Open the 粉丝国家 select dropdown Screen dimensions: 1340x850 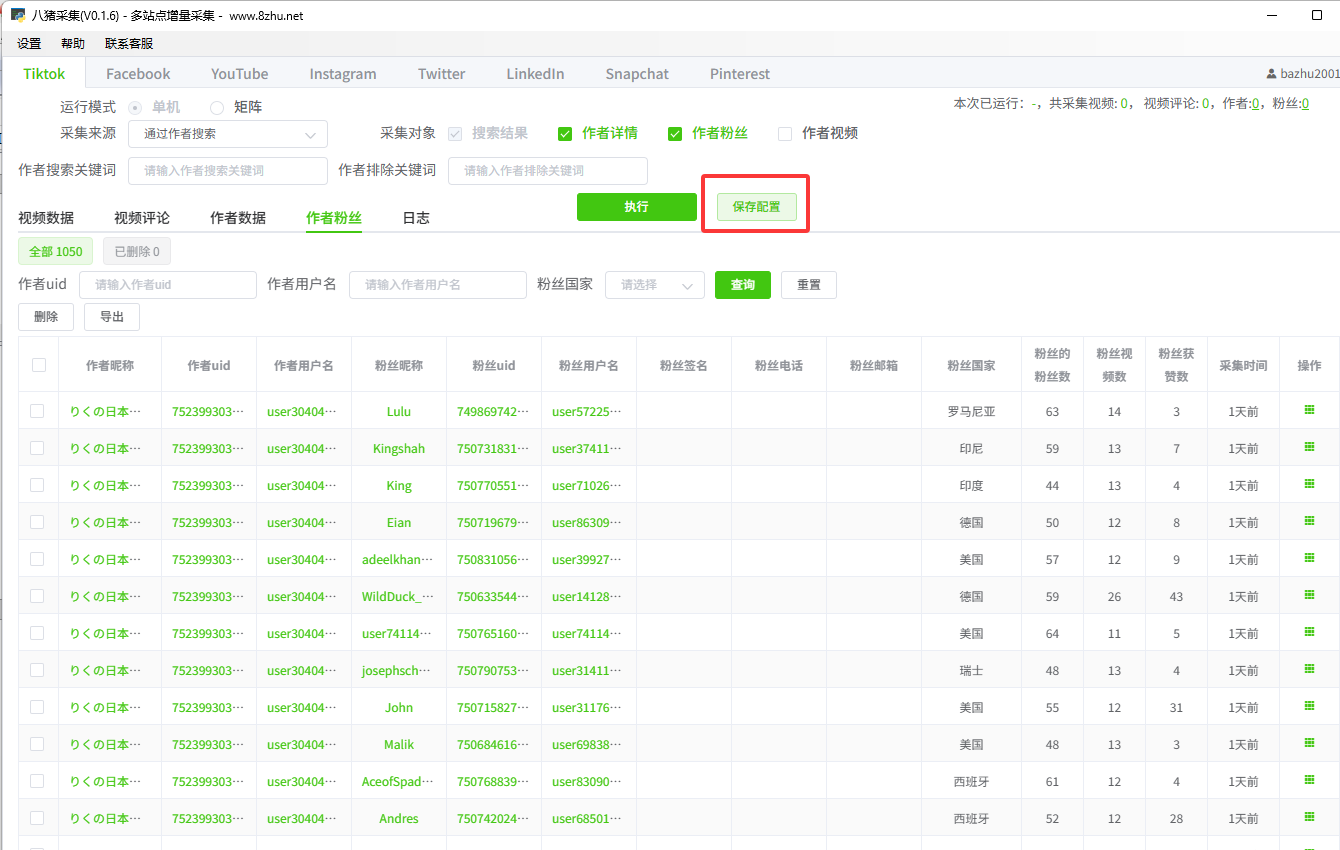tap(655, 285)
